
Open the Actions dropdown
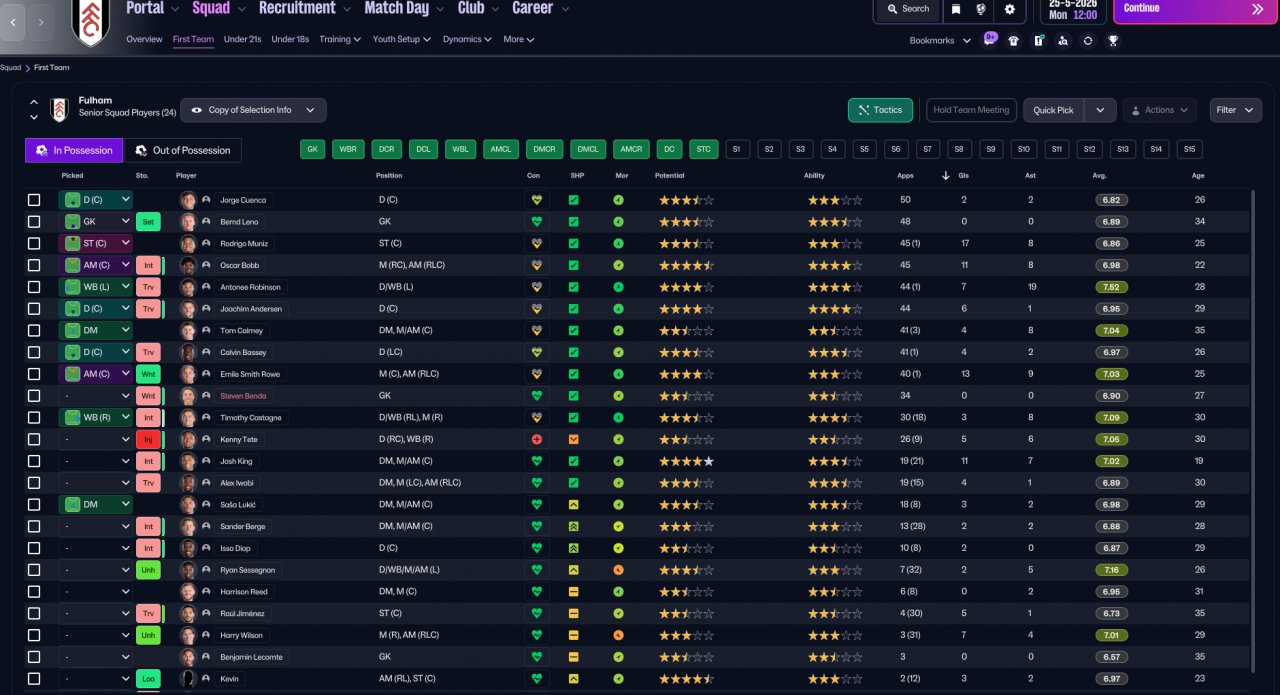tap(1160, 110)
